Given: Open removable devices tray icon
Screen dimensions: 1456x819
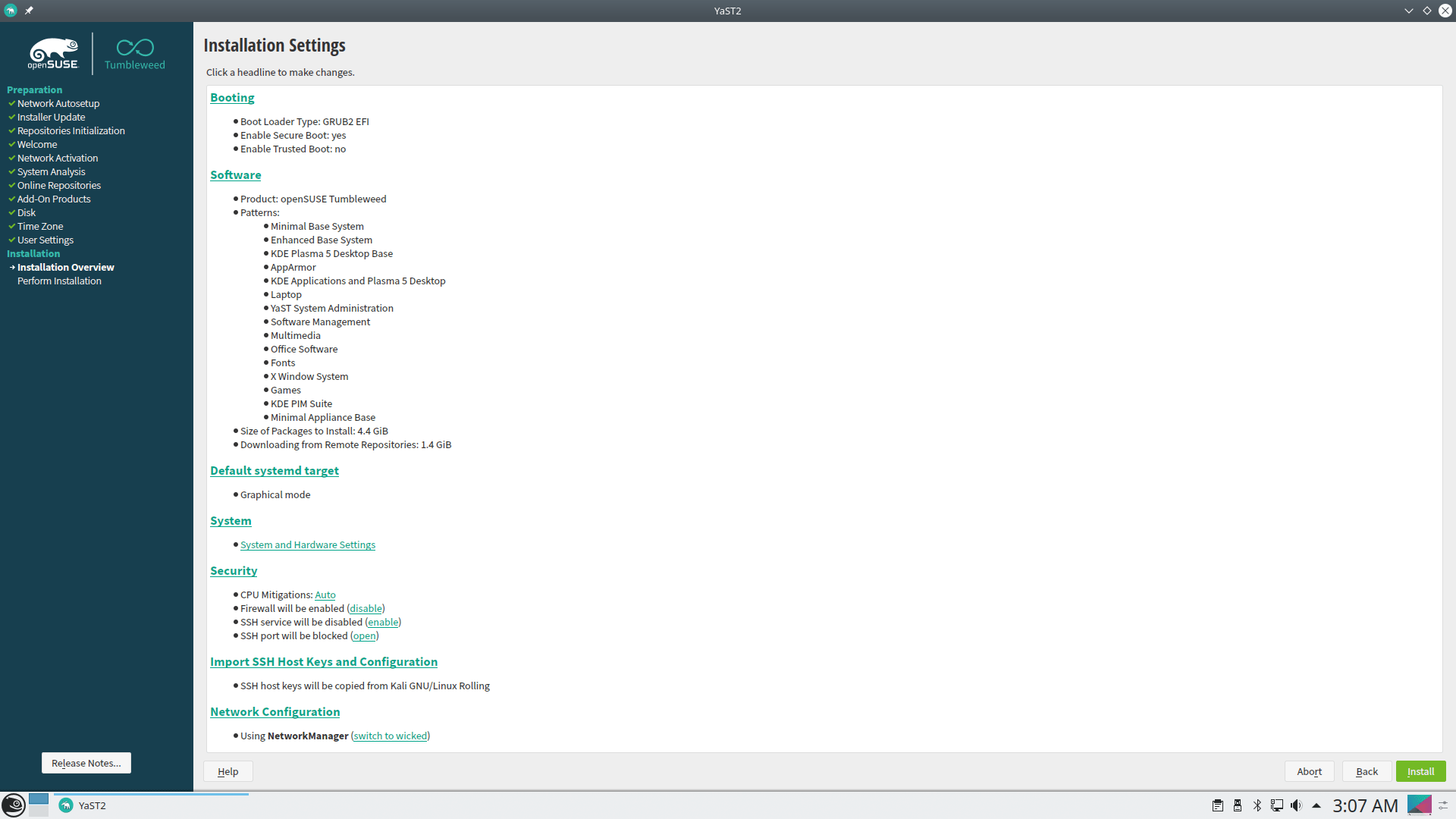Looking at the screenshot, I should click(x=1238, y=805).
